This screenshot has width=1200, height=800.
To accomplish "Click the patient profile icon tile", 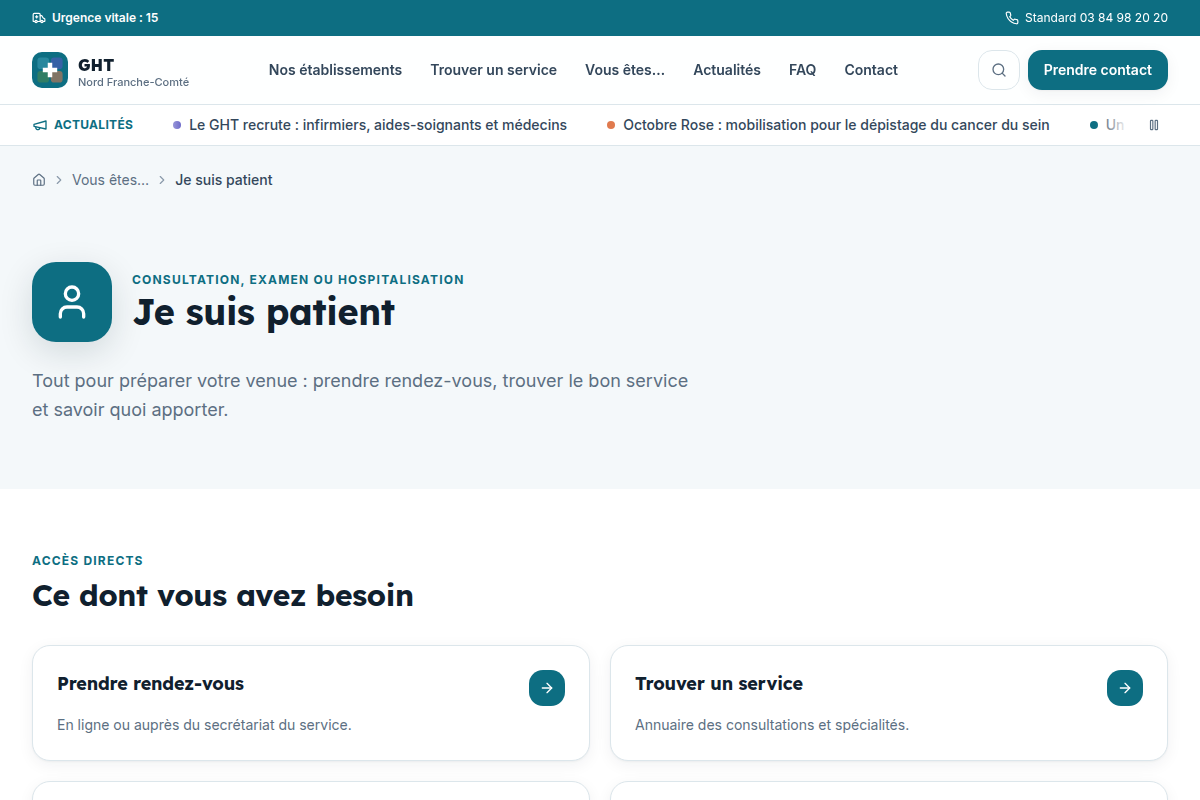I will (72, 302).
